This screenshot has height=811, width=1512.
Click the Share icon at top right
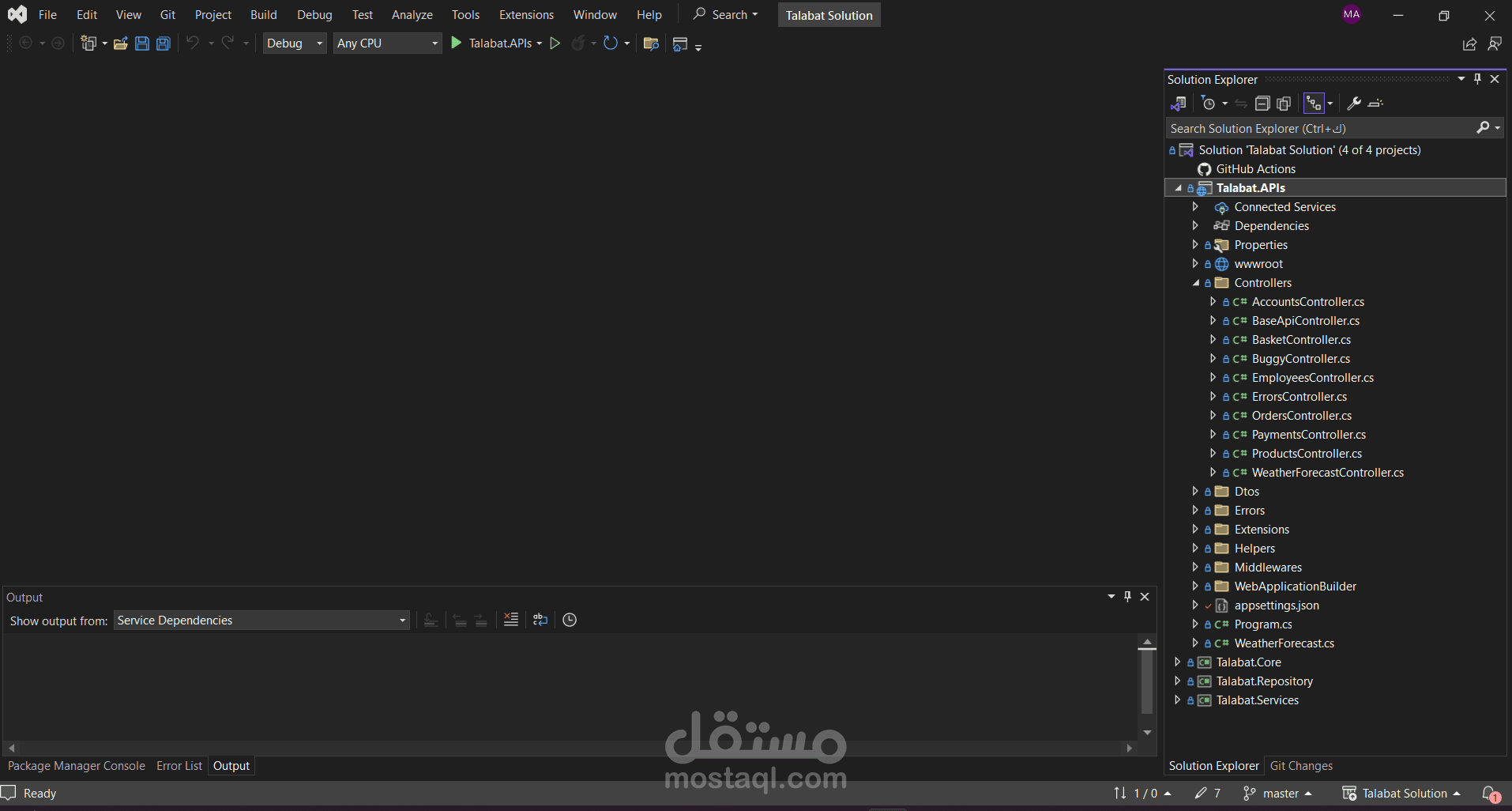click(x=1469, y=44)
